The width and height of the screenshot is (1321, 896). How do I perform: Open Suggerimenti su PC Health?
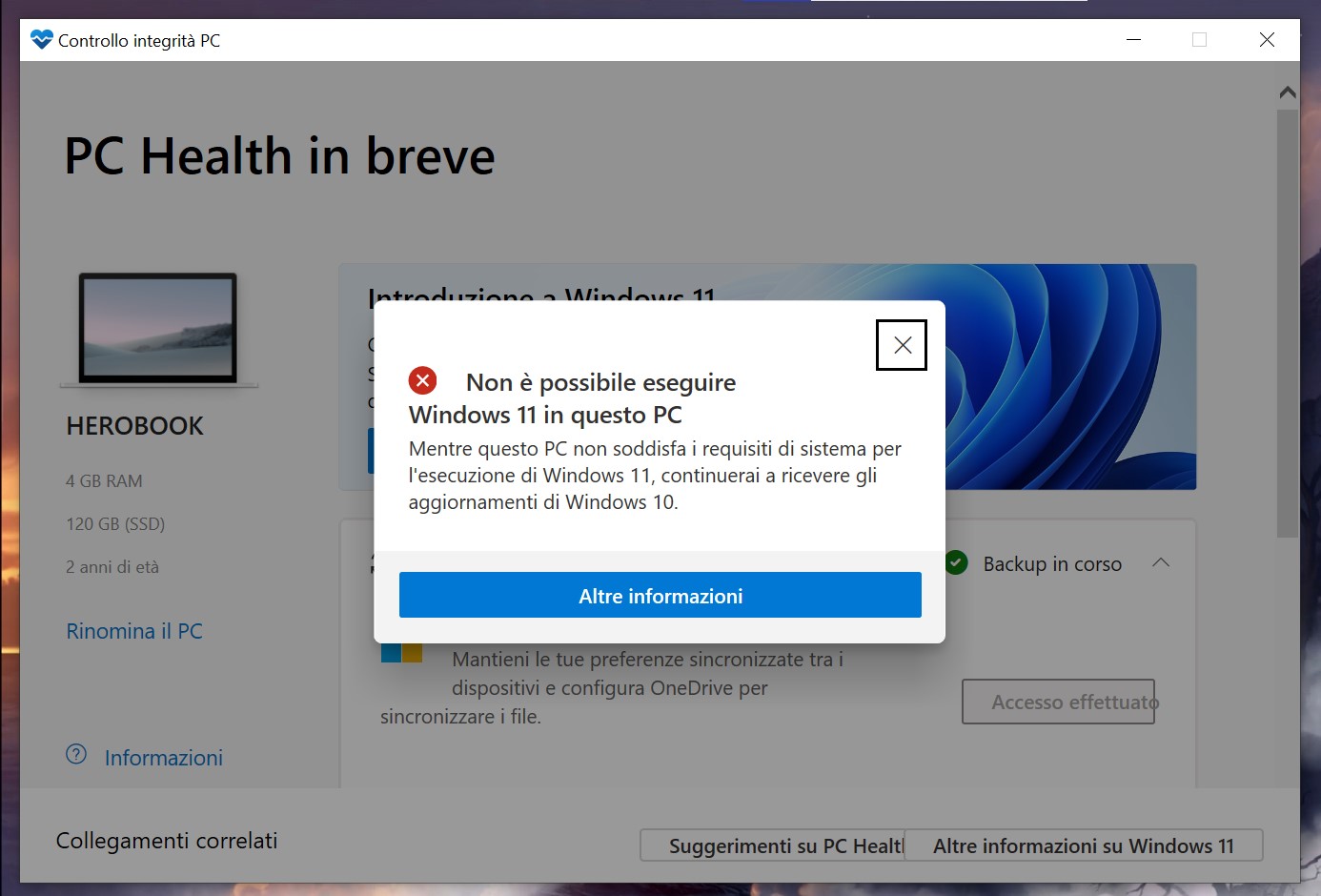[772, 845]
